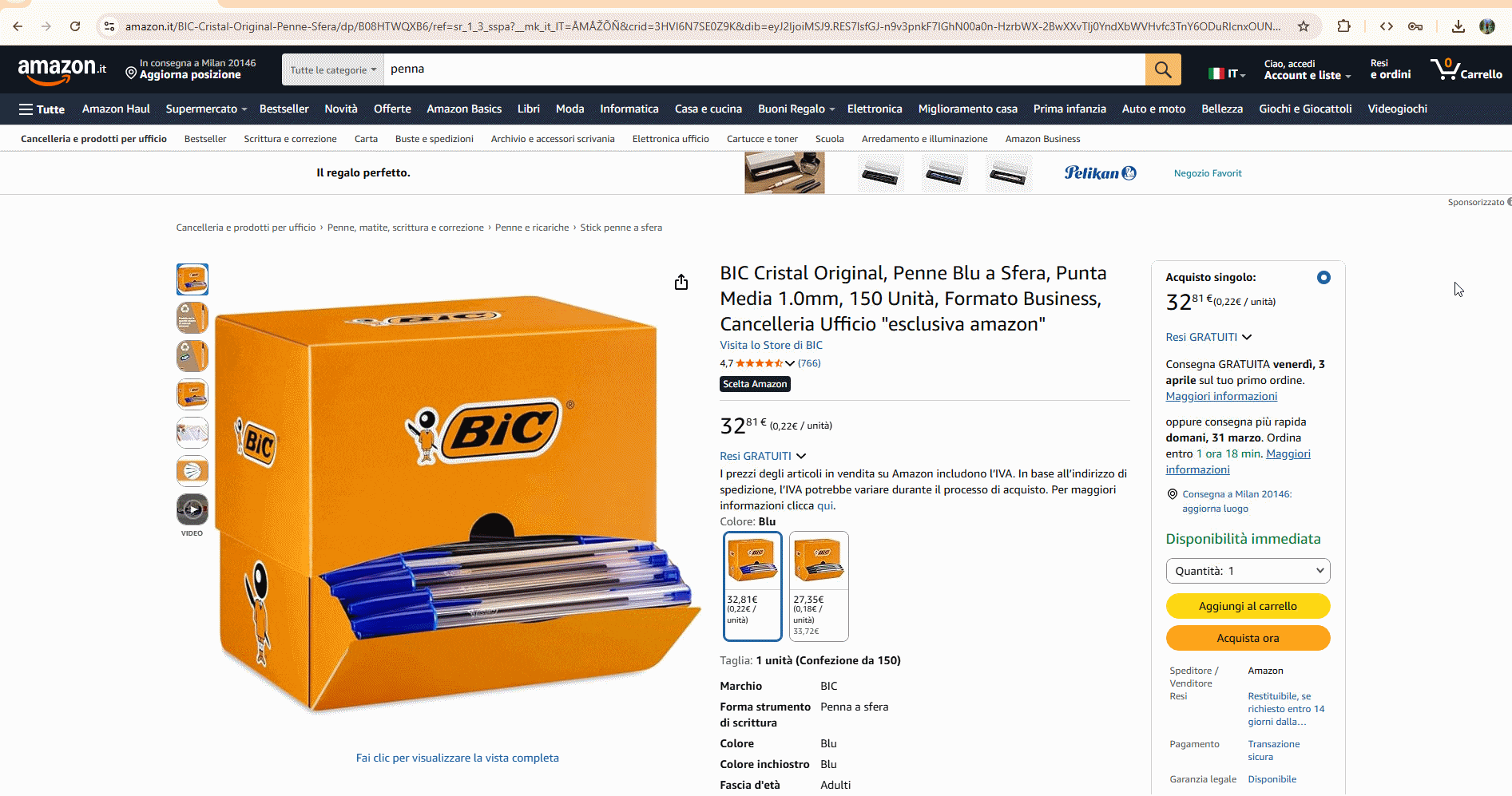Click the share icon above product image
The image size is (1512, 796).
tap(681, 282)
